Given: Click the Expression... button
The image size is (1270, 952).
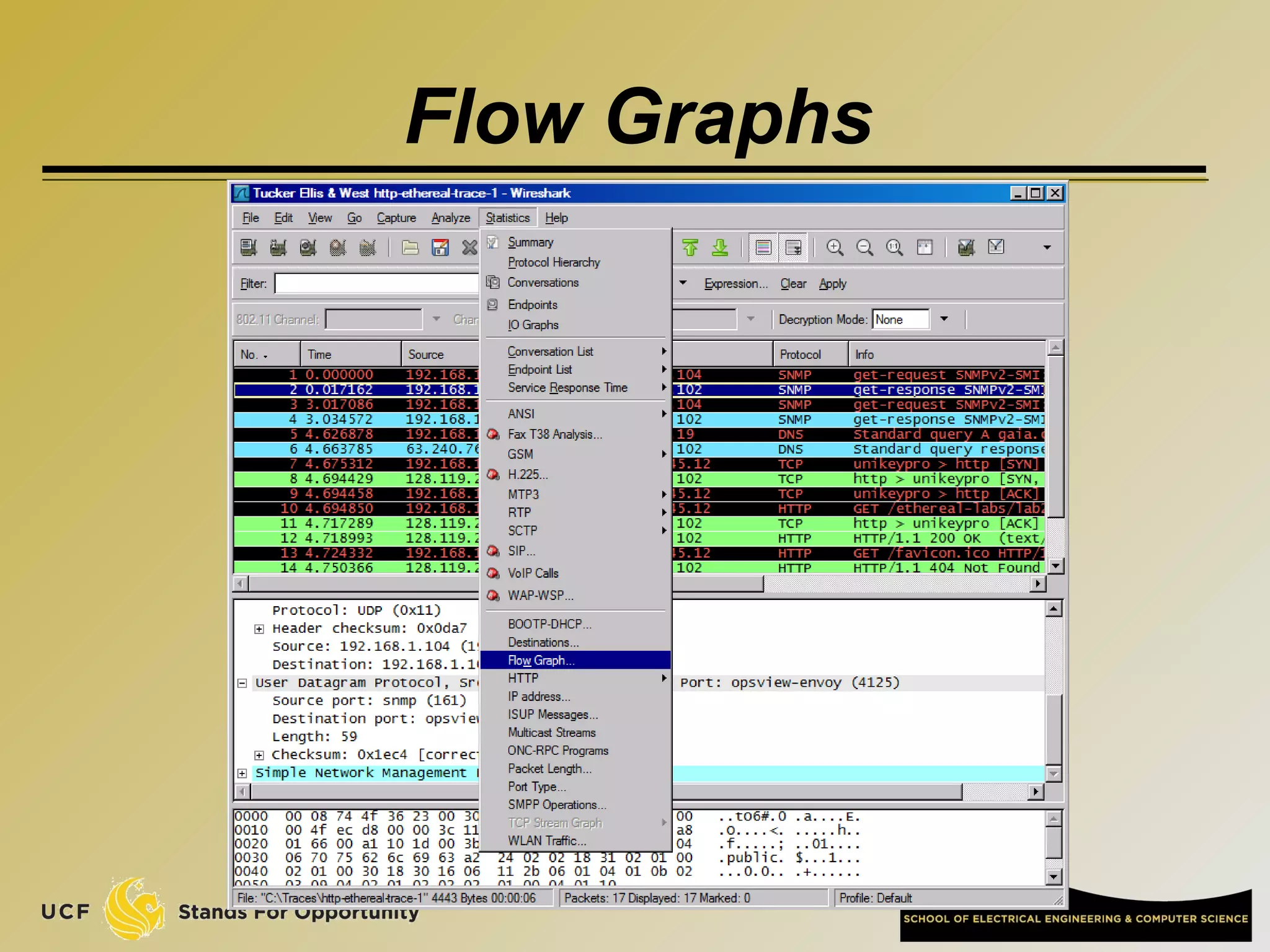Looking at the screenshot, I should coord(736,283).
